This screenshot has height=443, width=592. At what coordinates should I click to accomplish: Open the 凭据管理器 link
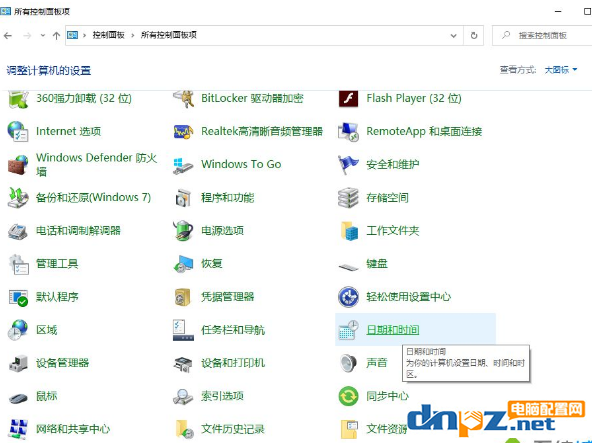coord(228,297)
